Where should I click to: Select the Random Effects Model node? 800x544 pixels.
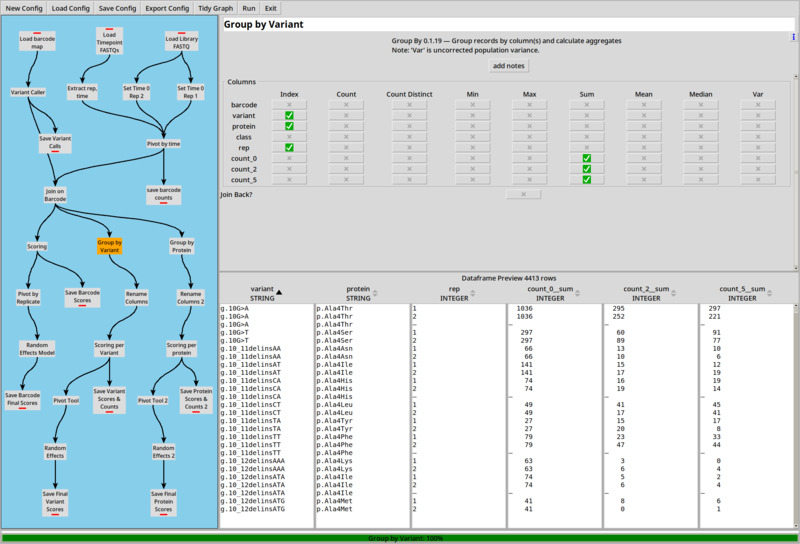pyautogui.click(x=37, y=349)
